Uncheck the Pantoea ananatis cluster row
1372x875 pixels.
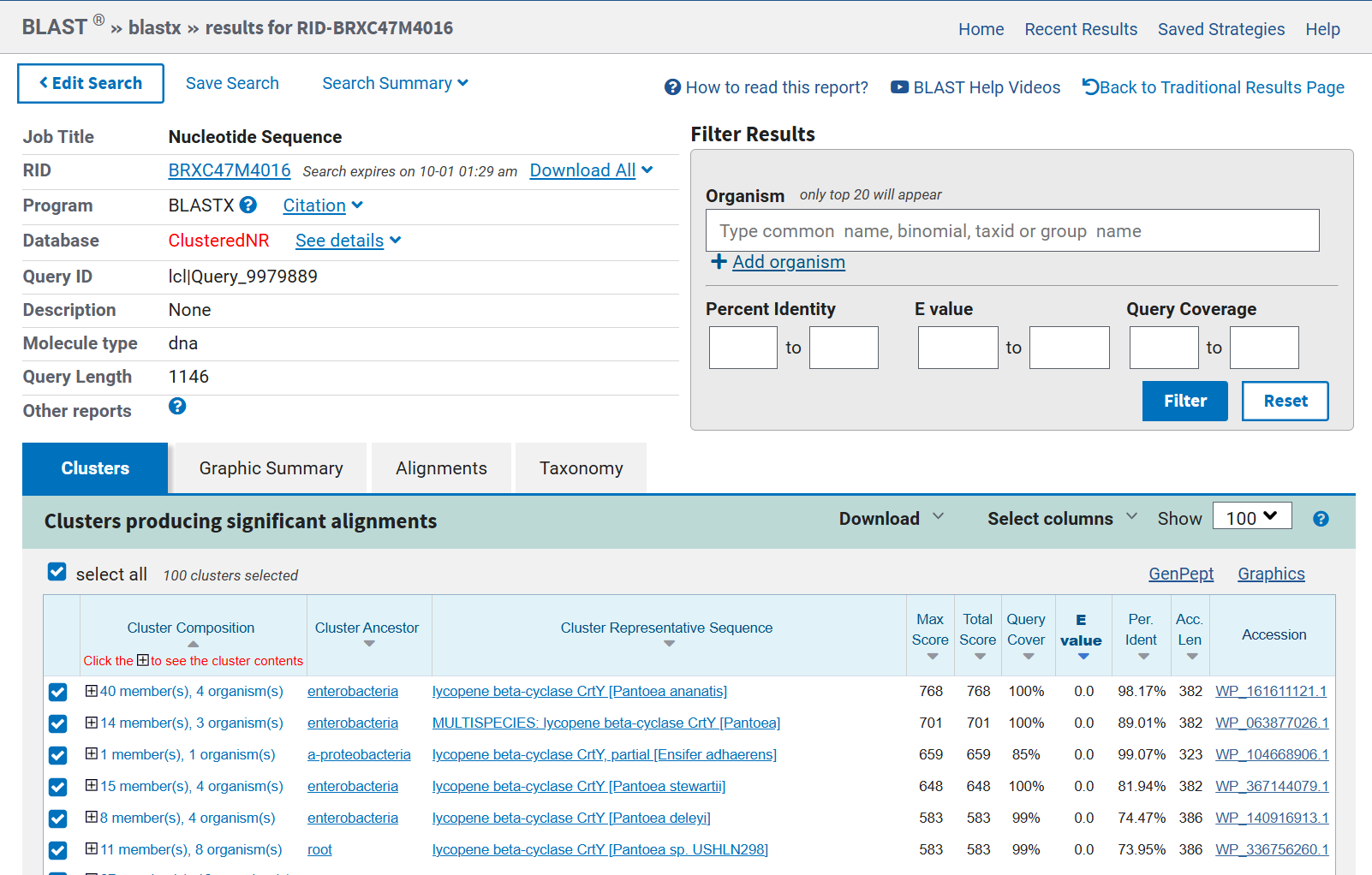(57, 692)
